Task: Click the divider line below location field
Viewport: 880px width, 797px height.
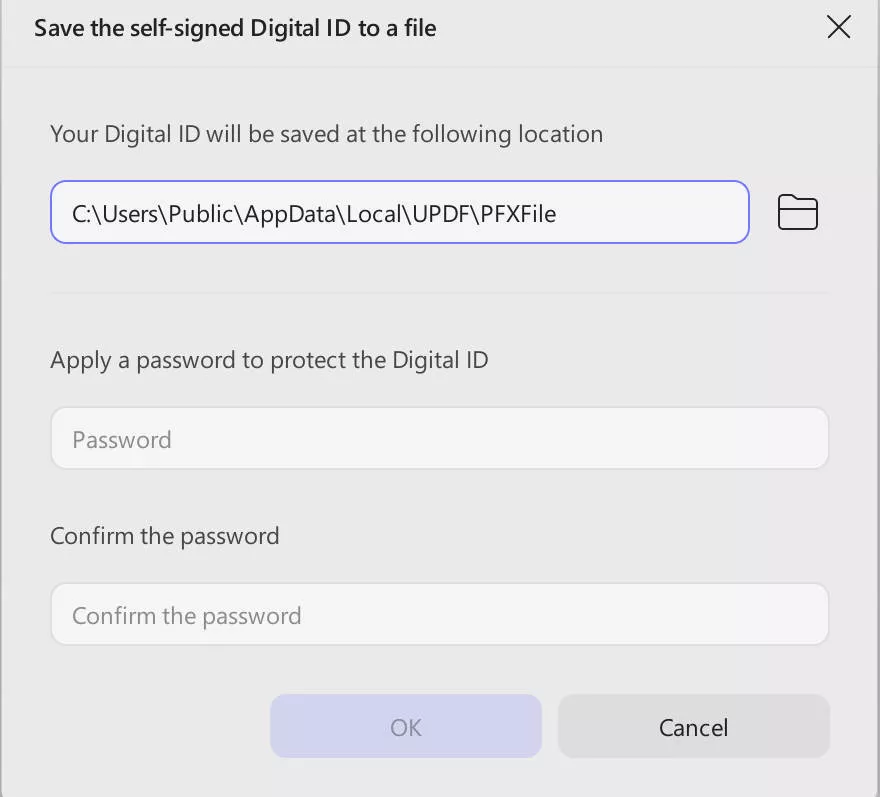Action: (440, 293)
